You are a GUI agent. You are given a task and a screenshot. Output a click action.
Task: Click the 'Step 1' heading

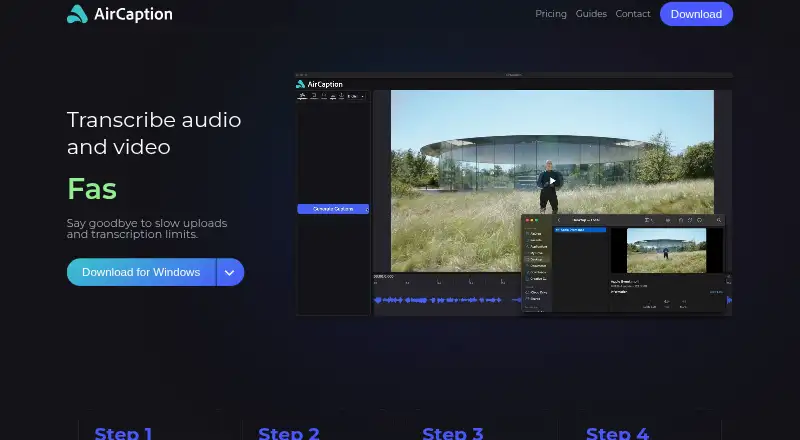tap(123, 433)
